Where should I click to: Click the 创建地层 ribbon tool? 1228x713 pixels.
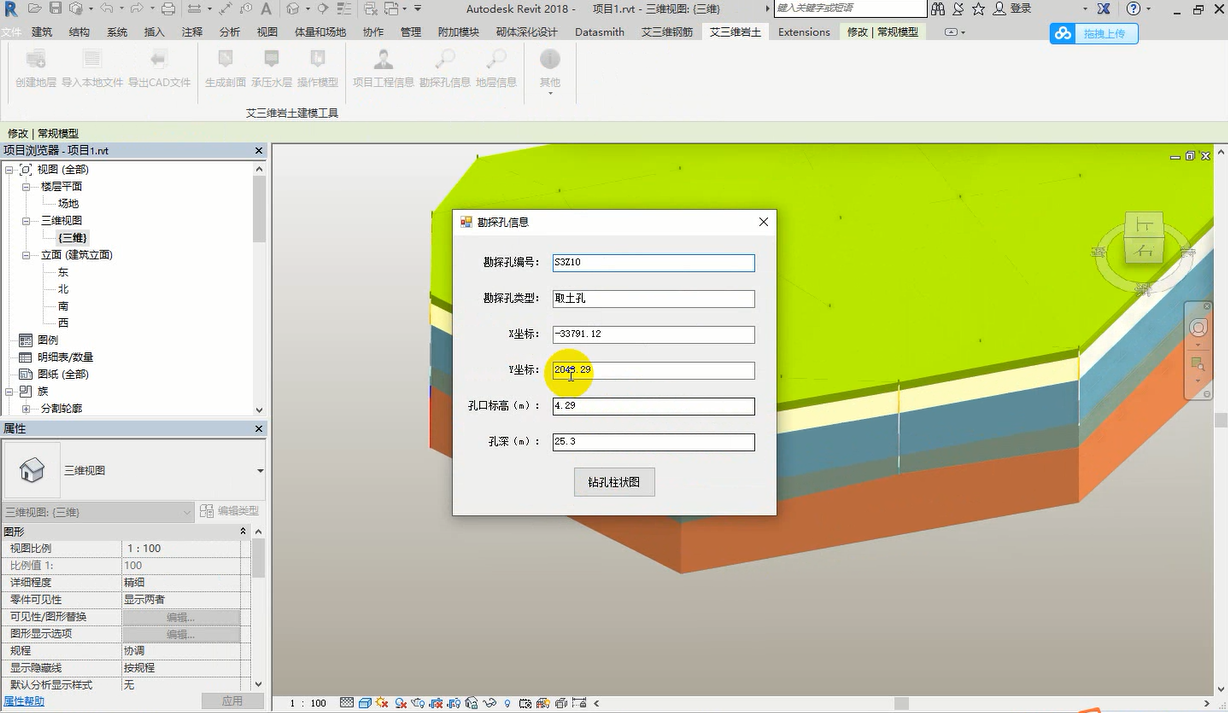(36, 67)
